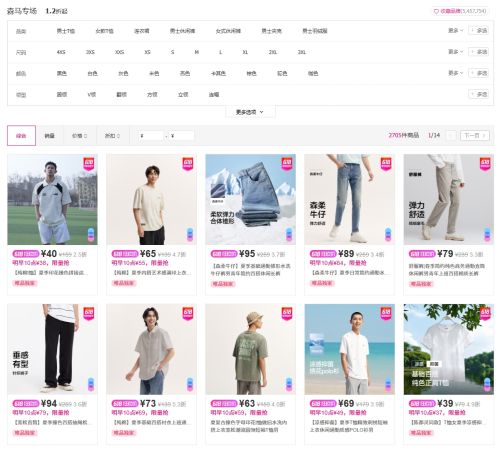Open the ¥94 black trousers product image

pos(52,349)
